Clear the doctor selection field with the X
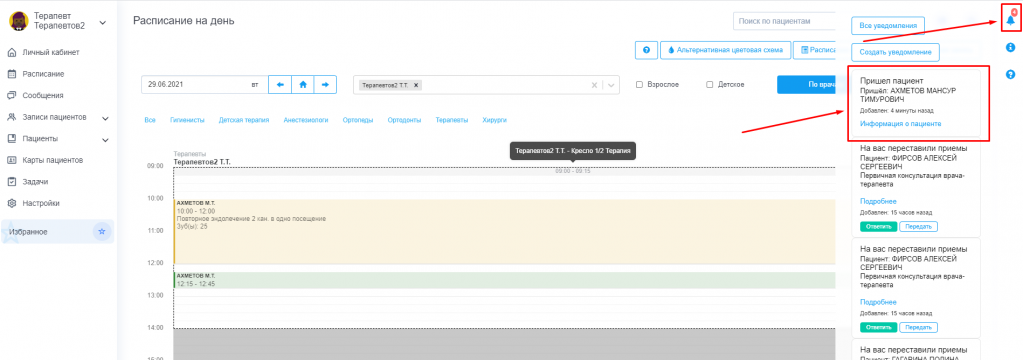Screen dimensions: 1023x360 pyautogui.click(x=594, y=85)
